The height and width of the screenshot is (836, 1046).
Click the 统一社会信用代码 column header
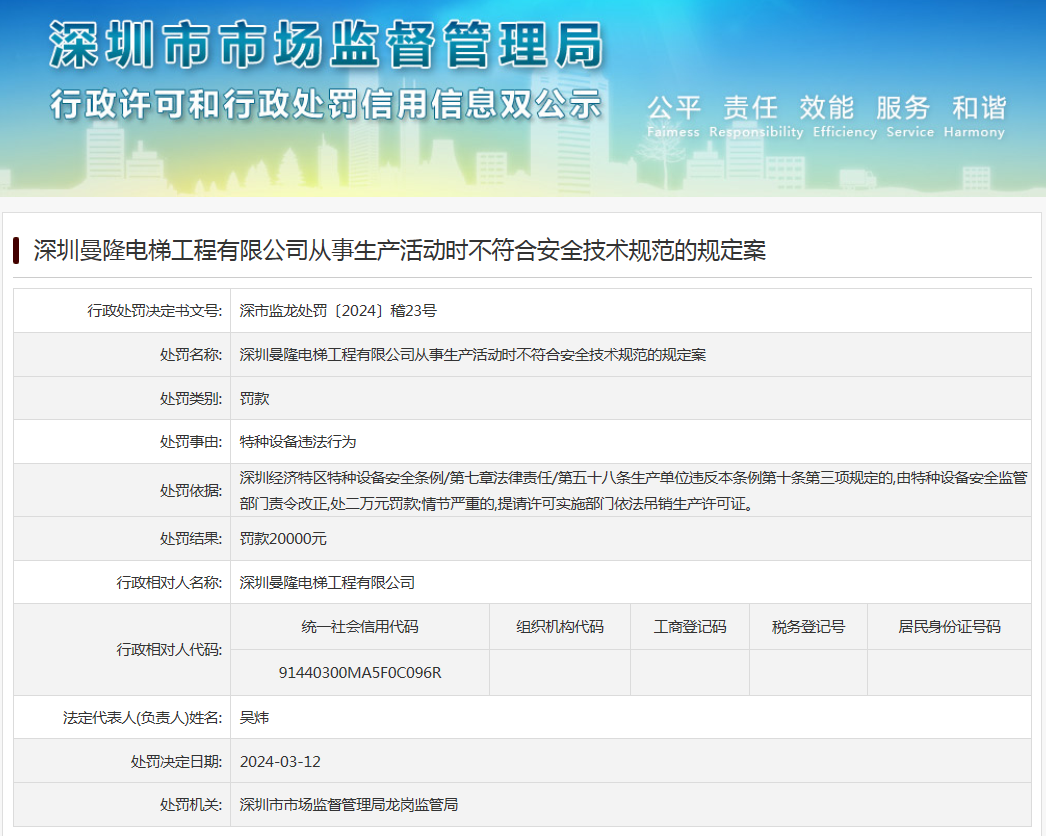[x=360, y=627]
